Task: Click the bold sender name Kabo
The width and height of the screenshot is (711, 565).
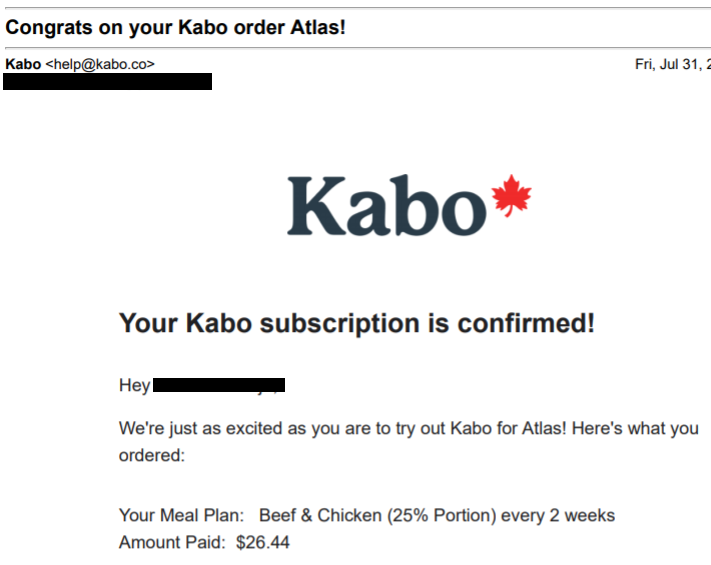Action: (x=23, y=64)
